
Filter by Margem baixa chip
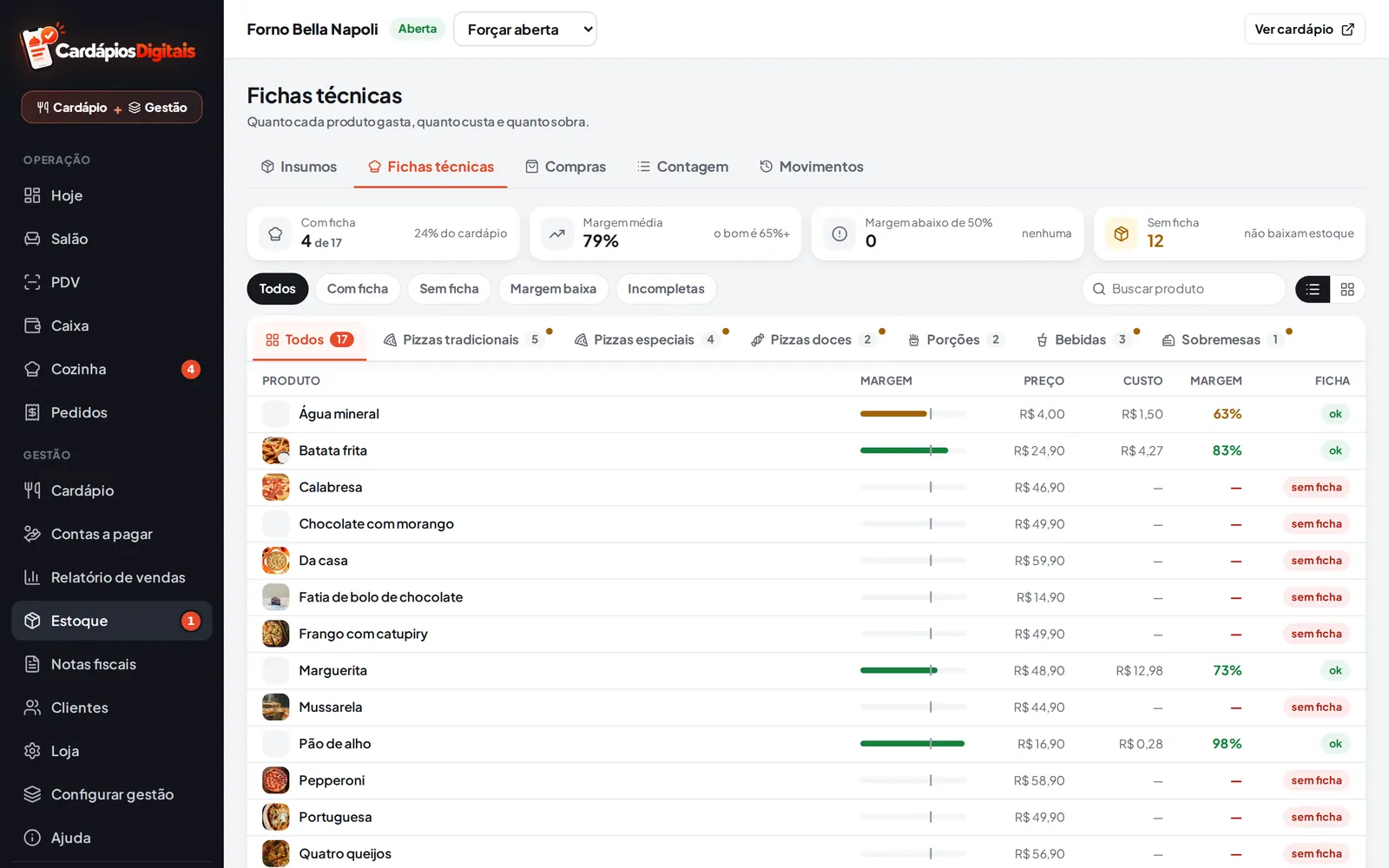[553, 289]
